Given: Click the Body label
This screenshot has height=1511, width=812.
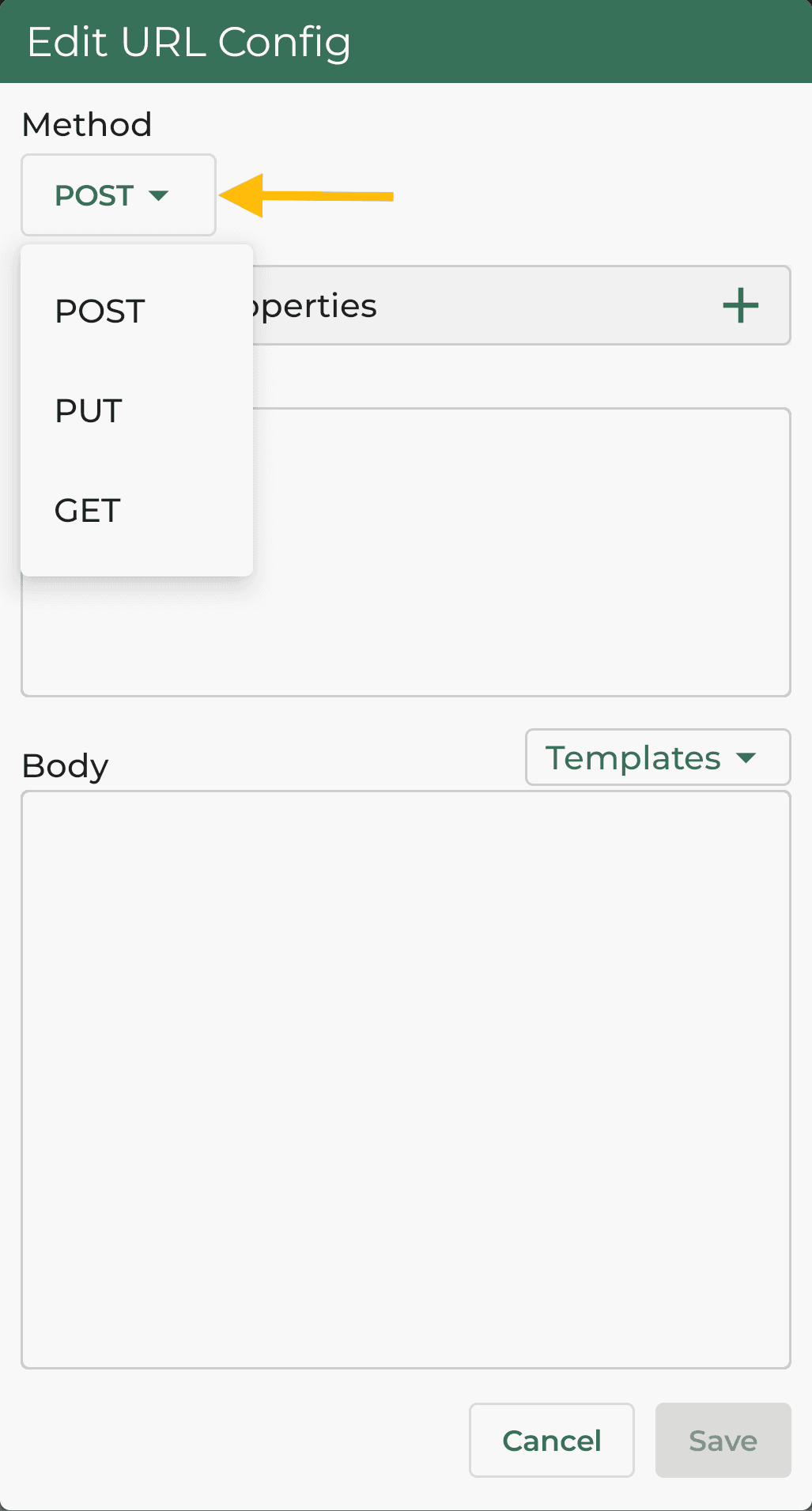Looking at the screenshot, I should (x=65, y=766).
